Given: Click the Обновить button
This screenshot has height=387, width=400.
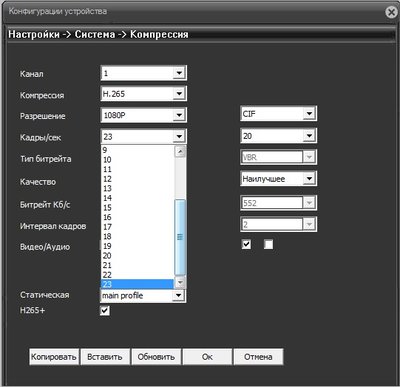Looking at the screenshot, I should (156, 357).
